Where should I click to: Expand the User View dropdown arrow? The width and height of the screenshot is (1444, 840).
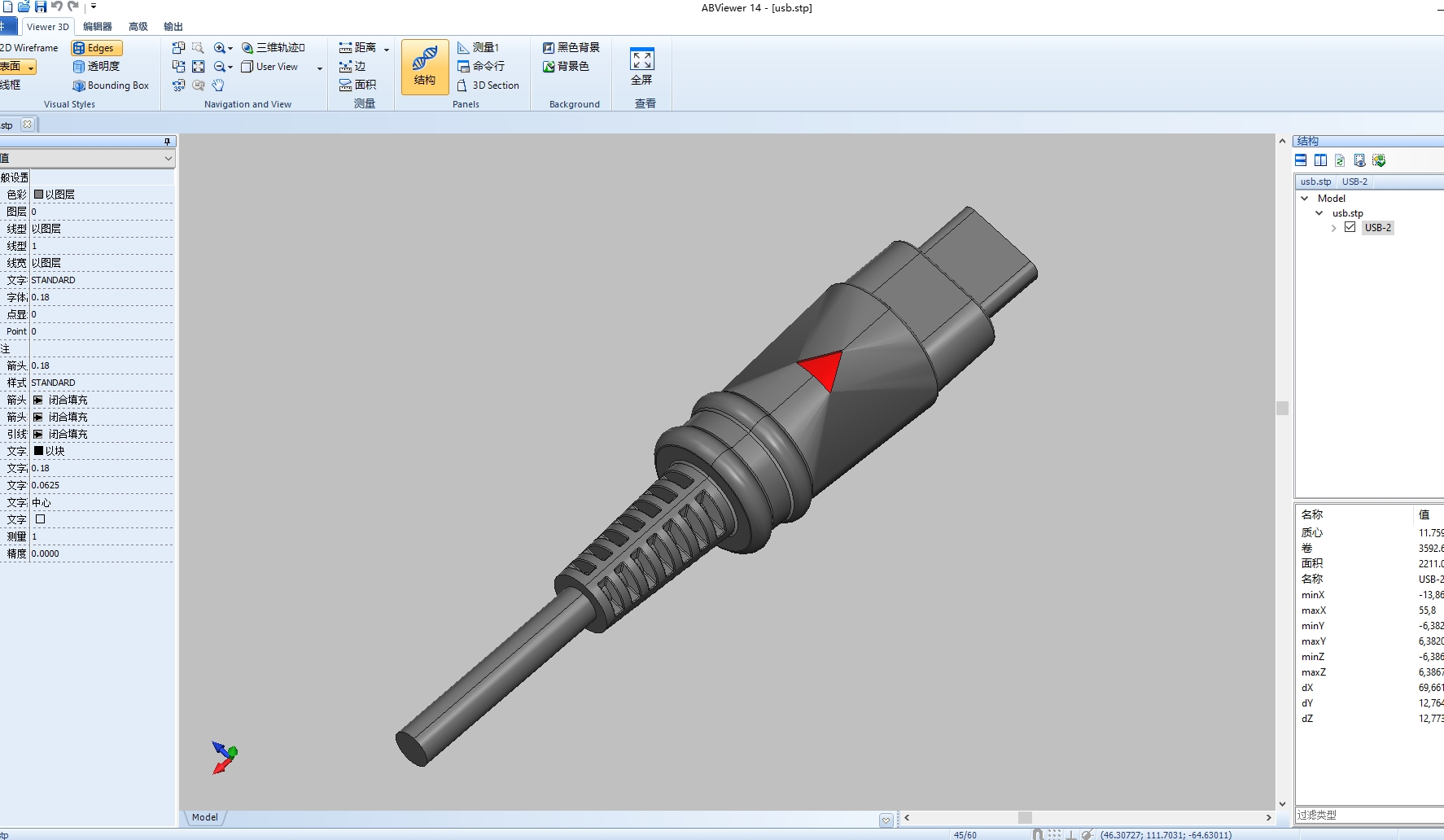tap(320, 68)
